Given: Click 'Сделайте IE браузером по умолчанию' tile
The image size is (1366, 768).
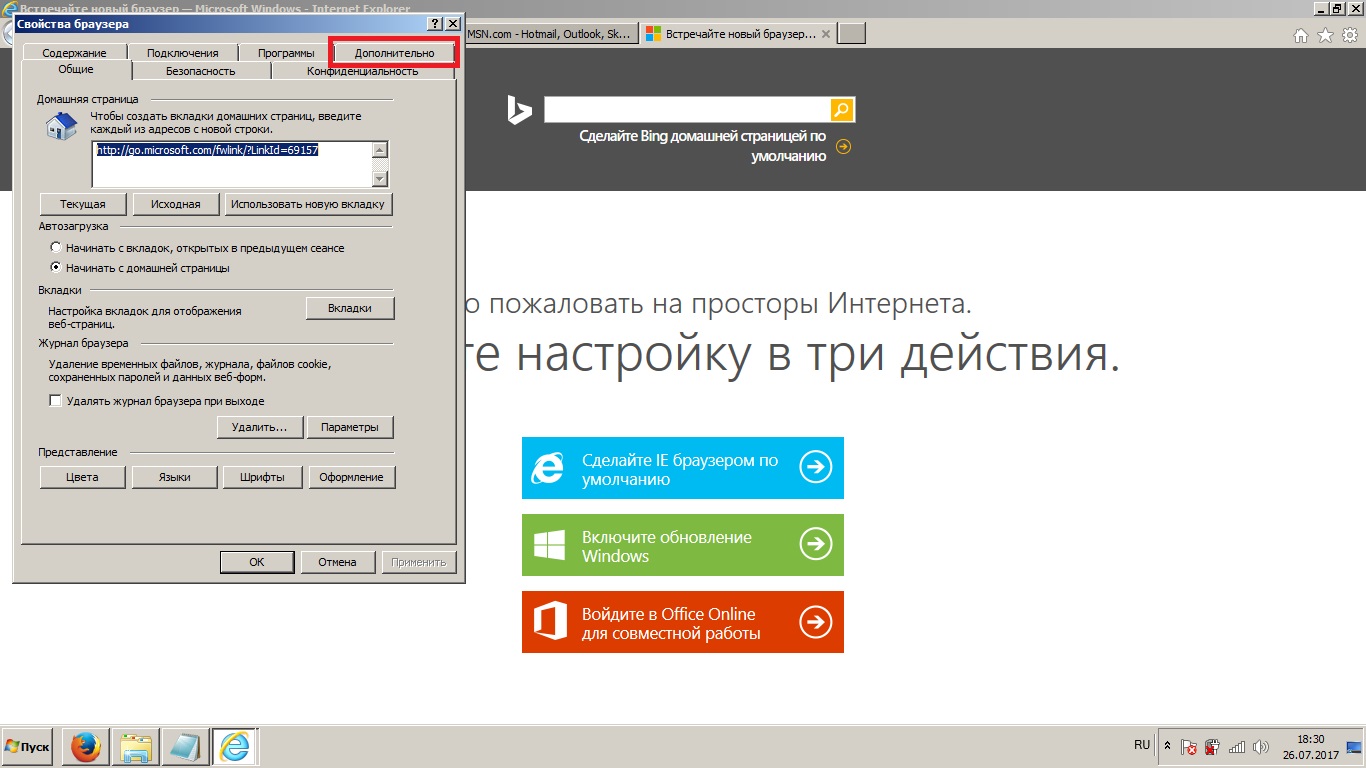Looking at the screenshot, I should point(683,468).
